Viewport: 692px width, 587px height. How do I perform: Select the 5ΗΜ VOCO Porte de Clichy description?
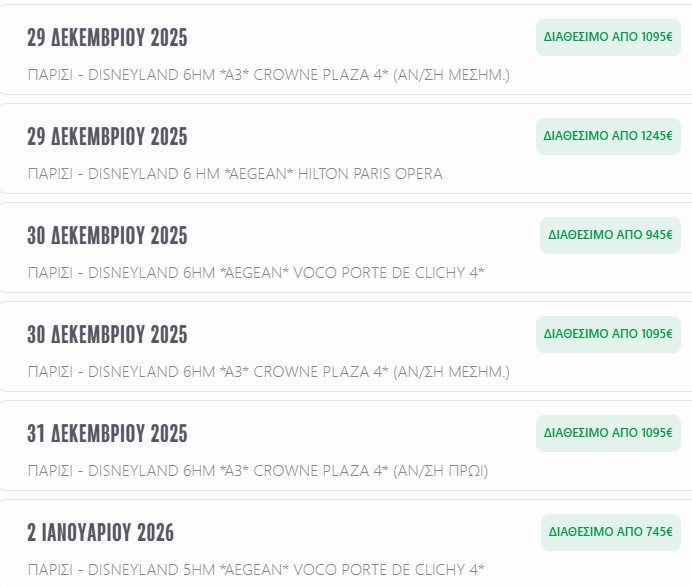pos(256,570)
